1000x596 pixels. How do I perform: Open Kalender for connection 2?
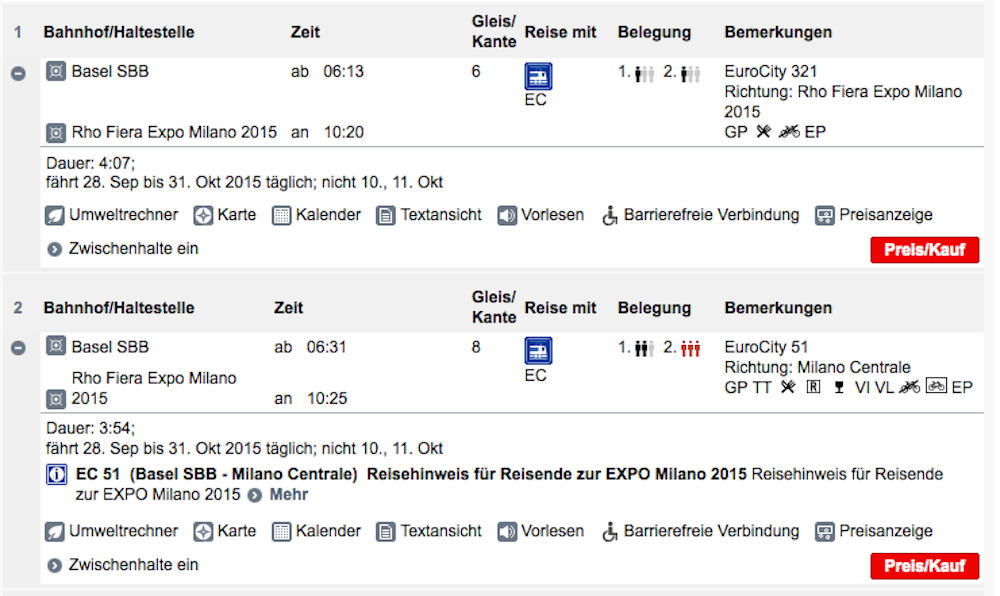[316, 532]
